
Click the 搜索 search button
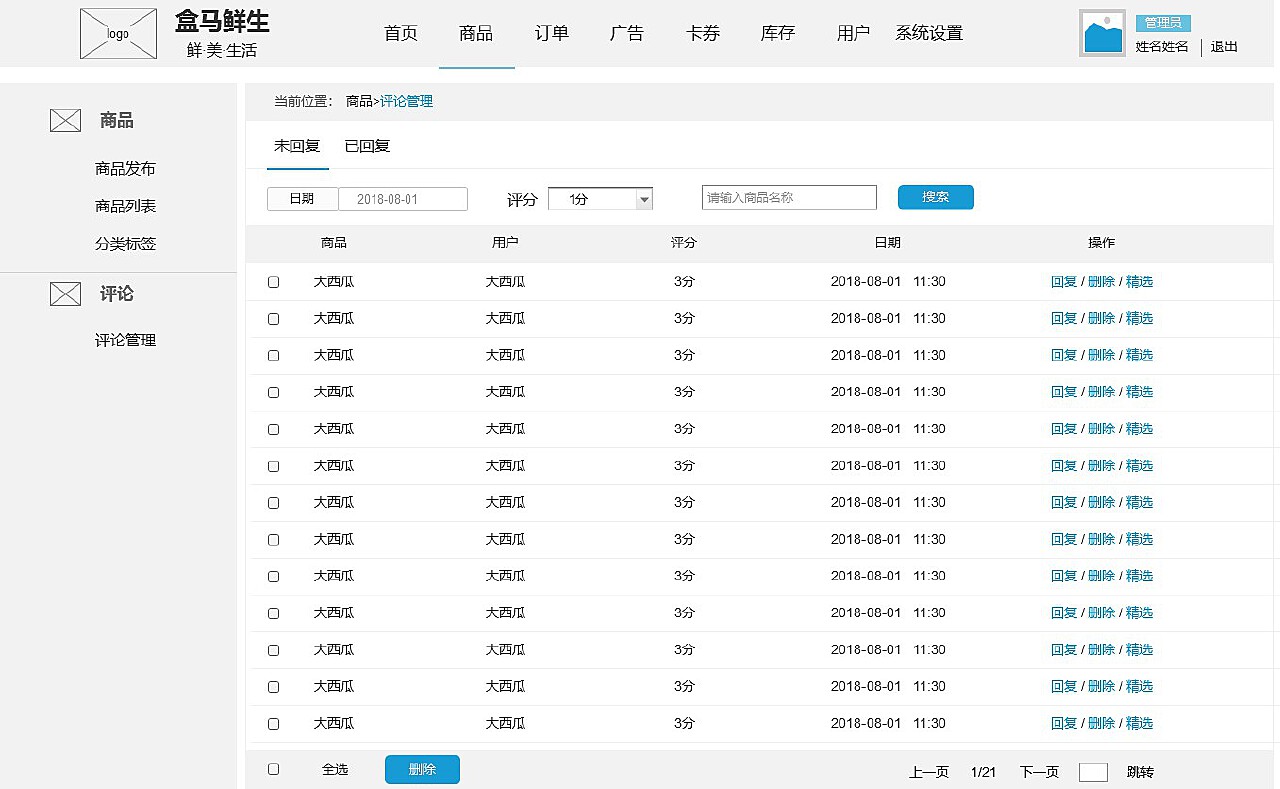click(935, 197)
